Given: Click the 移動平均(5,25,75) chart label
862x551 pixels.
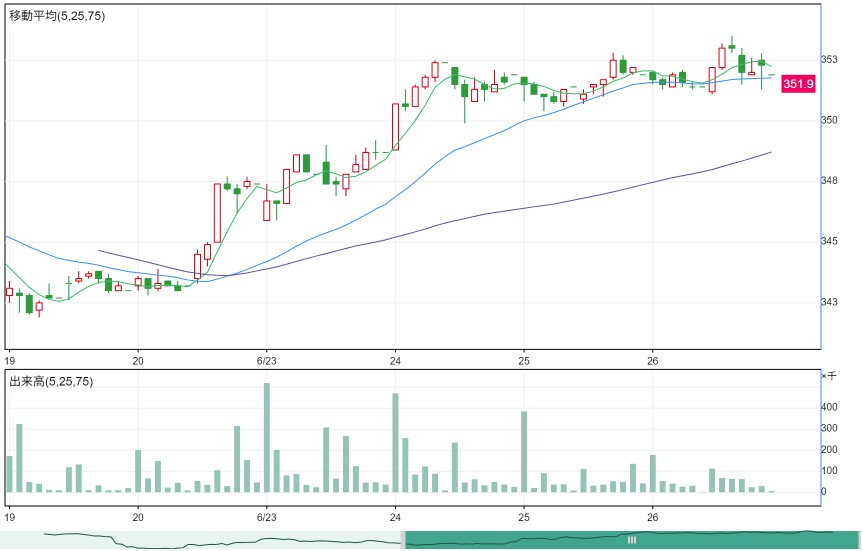Looking at the screenshot, I should 57,16.
